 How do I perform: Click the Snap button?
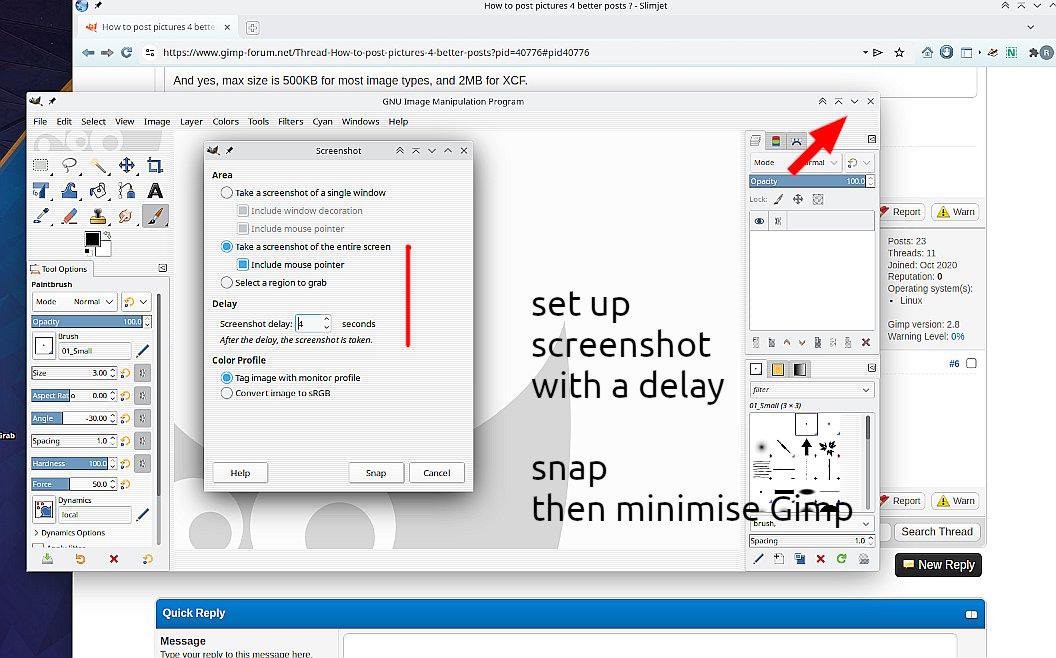[x=376, y=473]
